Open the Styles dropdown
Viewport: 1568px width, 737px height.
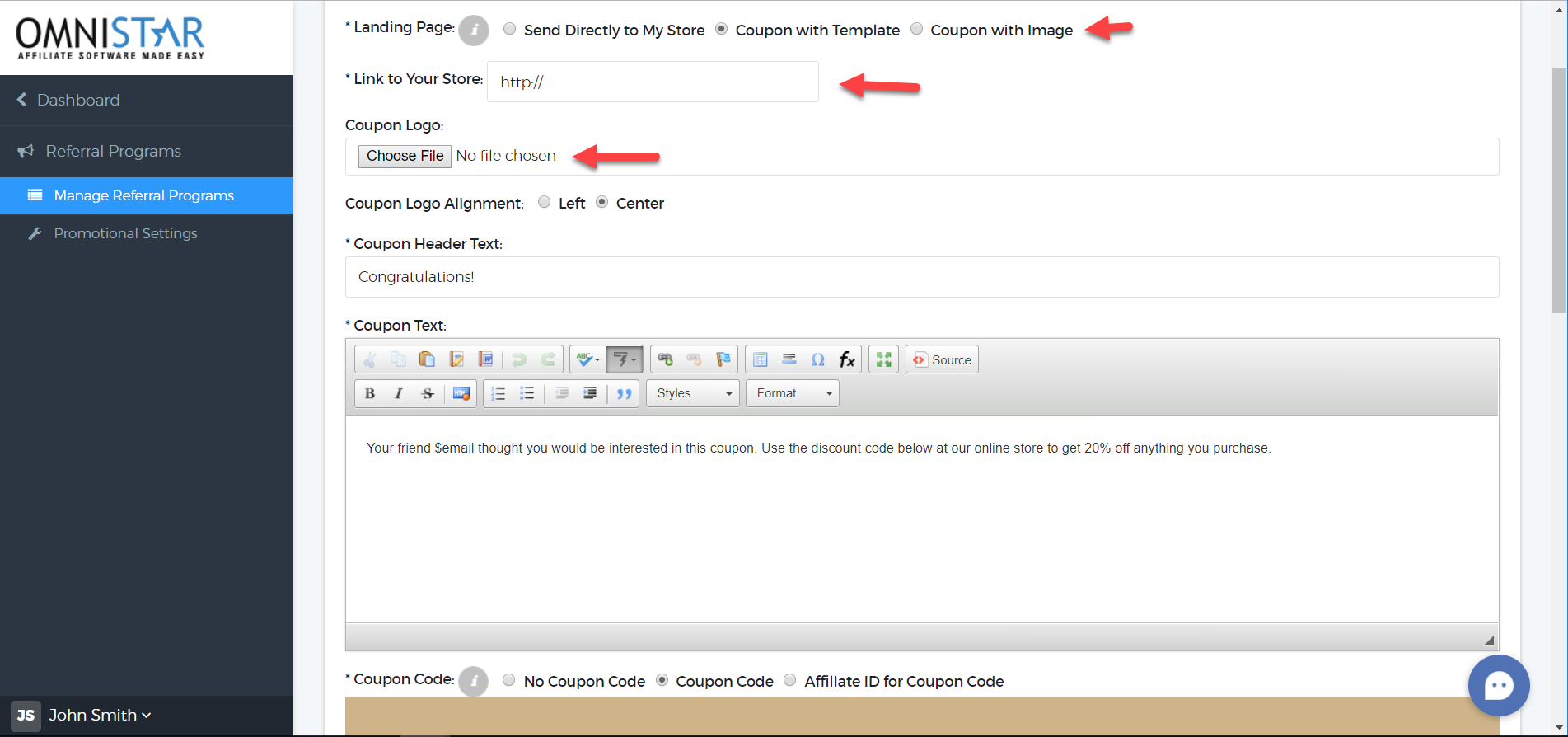(693, 393)
